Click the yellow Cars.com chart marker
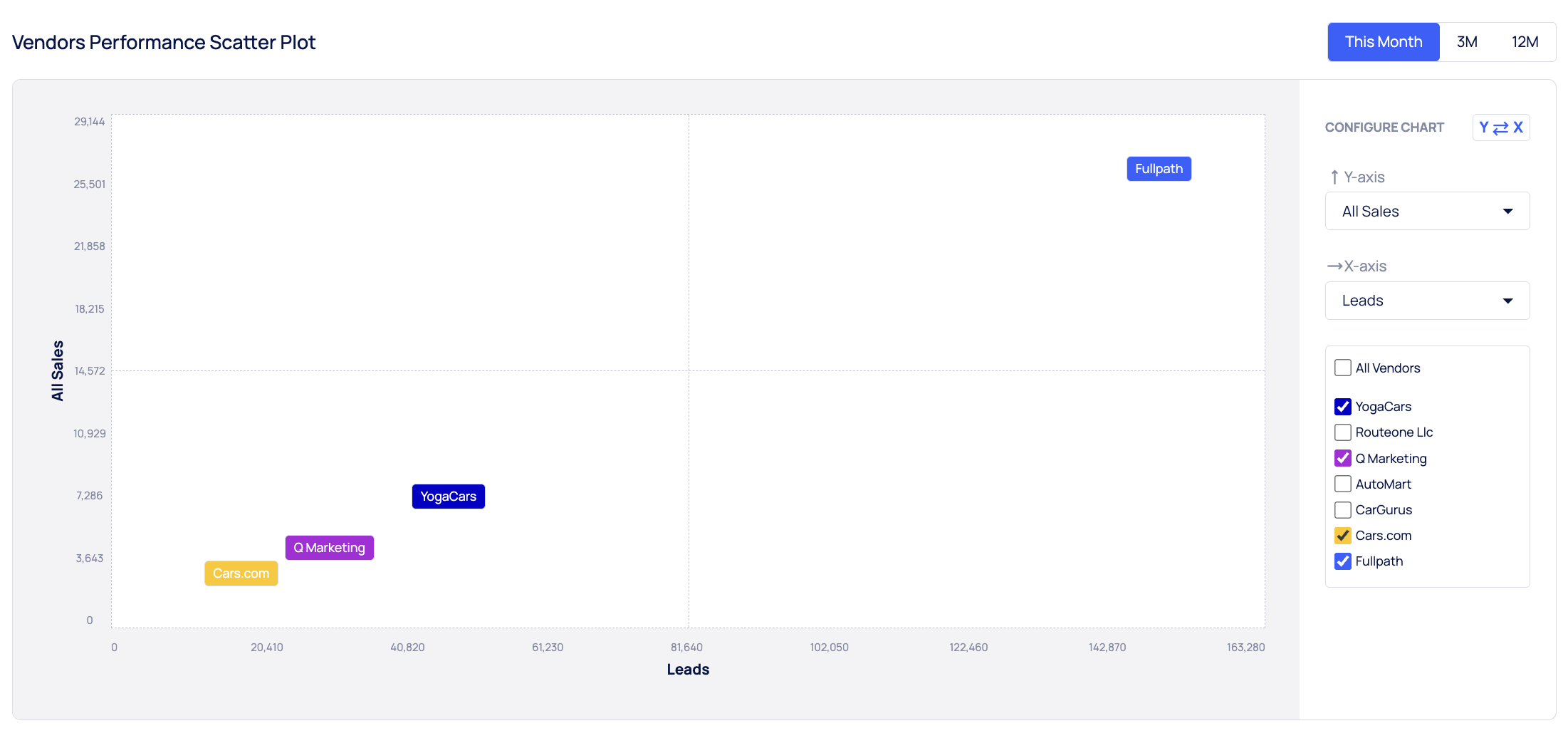1568x738 pixels. click(x=241, y=573)
